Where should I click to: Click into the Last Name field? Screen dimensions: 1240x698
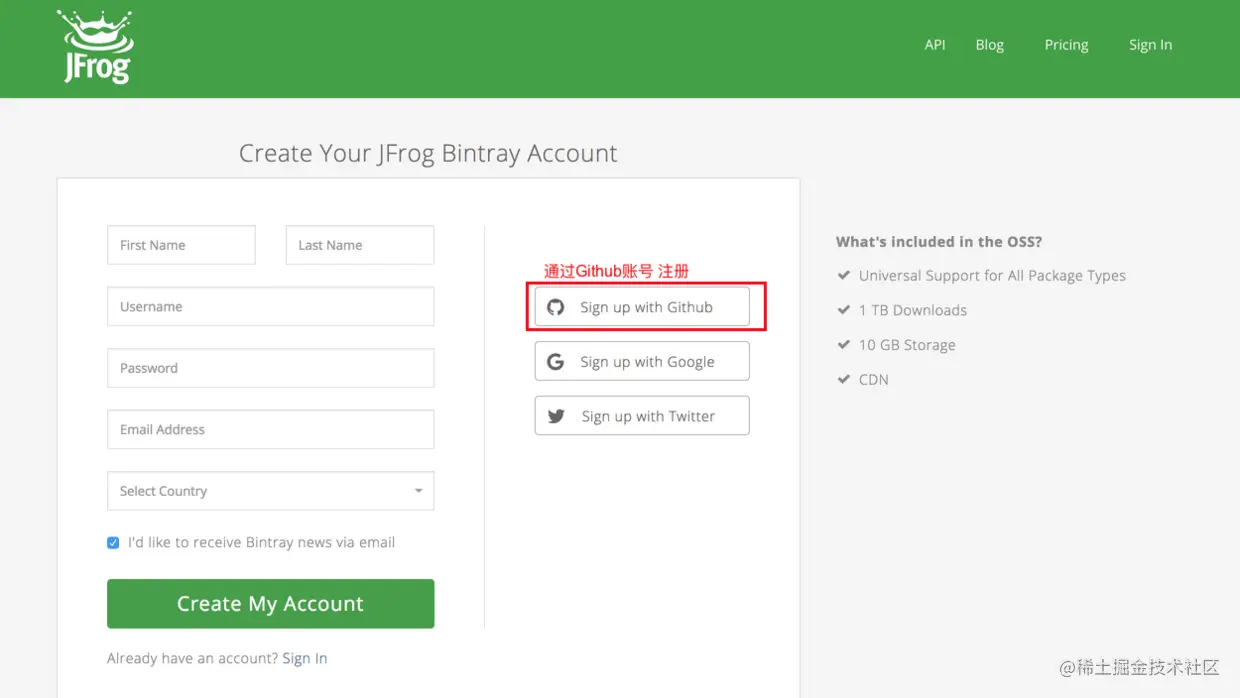(360, 245)
